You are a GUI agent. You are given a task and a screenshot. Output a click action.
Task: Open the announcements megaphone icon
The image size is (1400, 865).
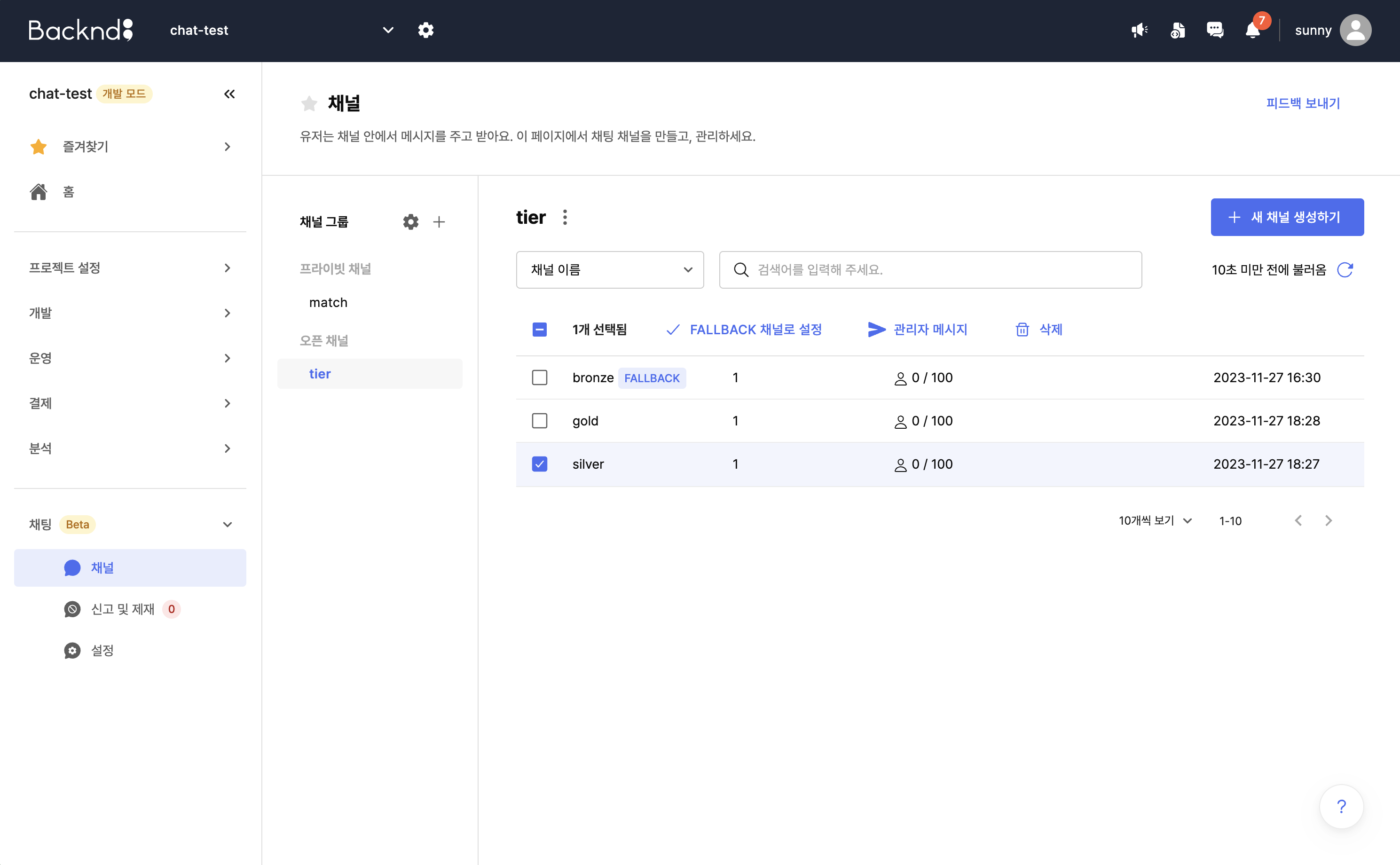tap(1139, 30)
